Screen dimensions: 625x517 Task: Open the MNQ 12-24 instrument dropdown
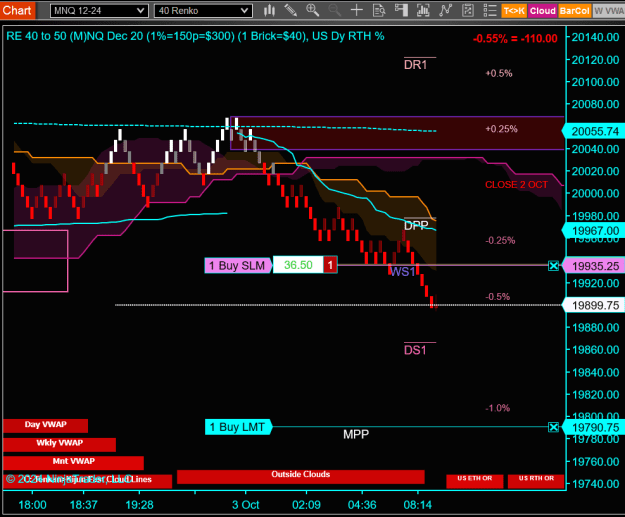point(99,11)
